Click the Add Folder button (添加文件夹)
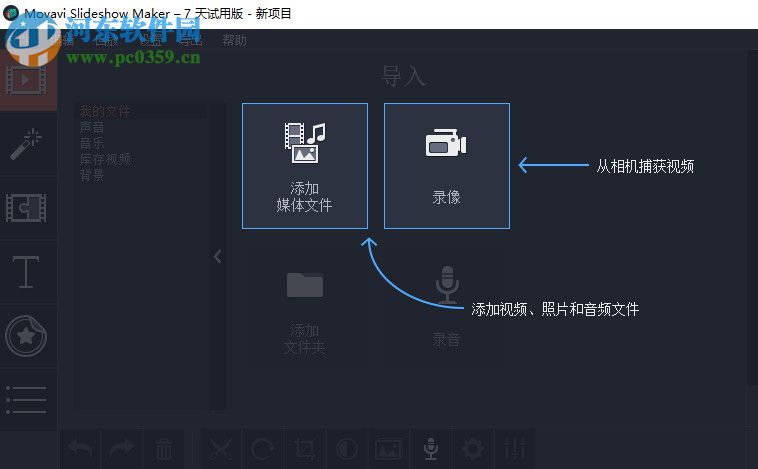758x469 pixels. (x=305, y=308)
